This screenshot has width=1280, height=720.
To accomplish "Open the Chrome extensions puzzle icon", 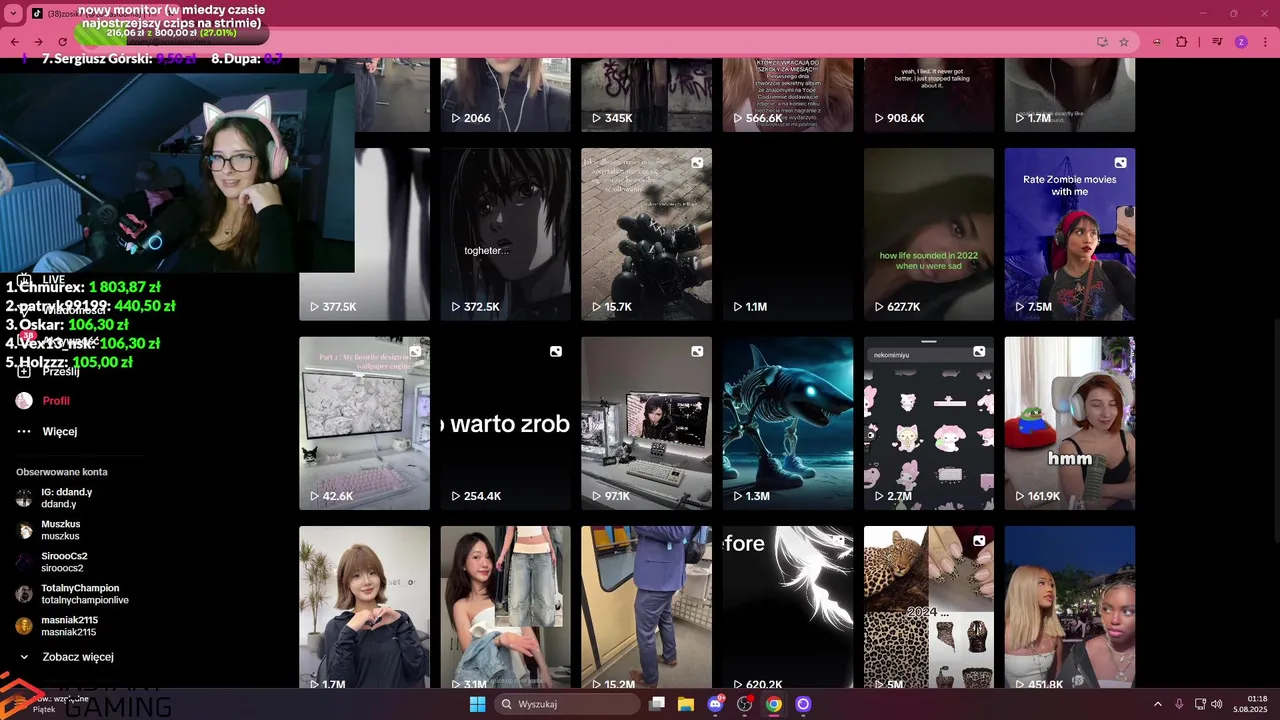I will coord(1182,42).
